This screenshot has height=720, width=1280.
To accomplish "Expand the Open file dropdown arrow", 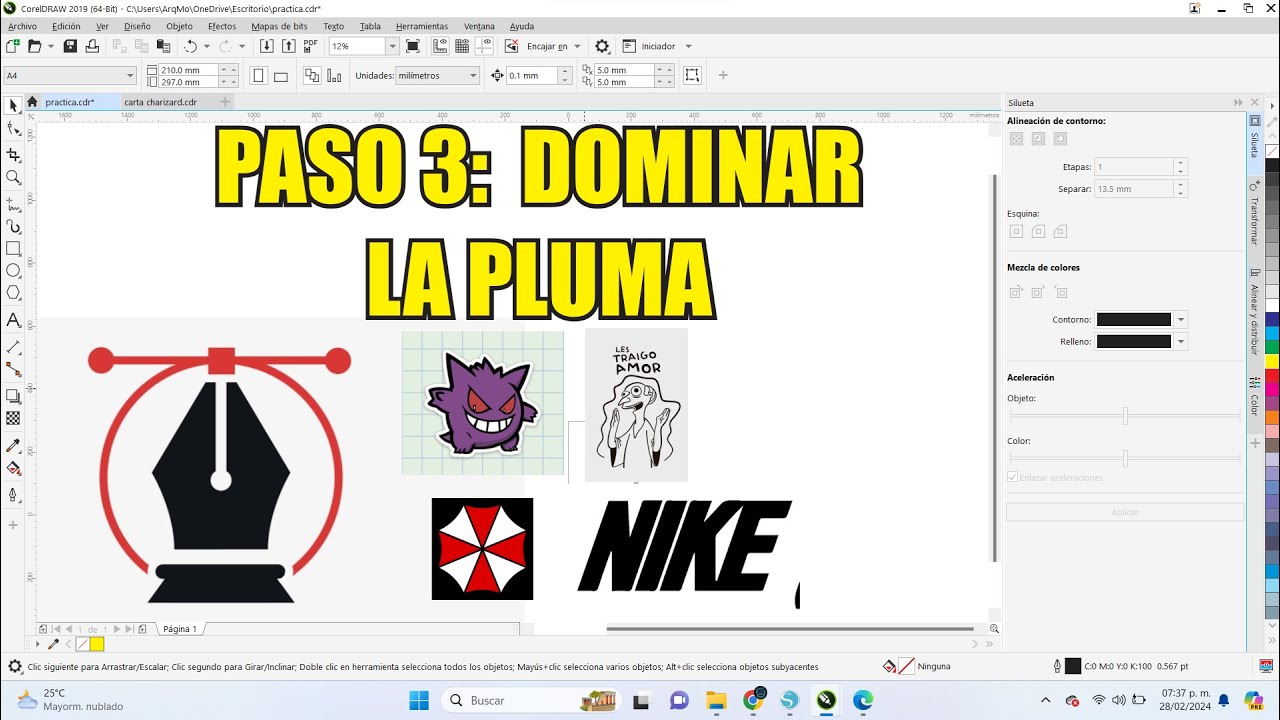I will coord(50,46).
